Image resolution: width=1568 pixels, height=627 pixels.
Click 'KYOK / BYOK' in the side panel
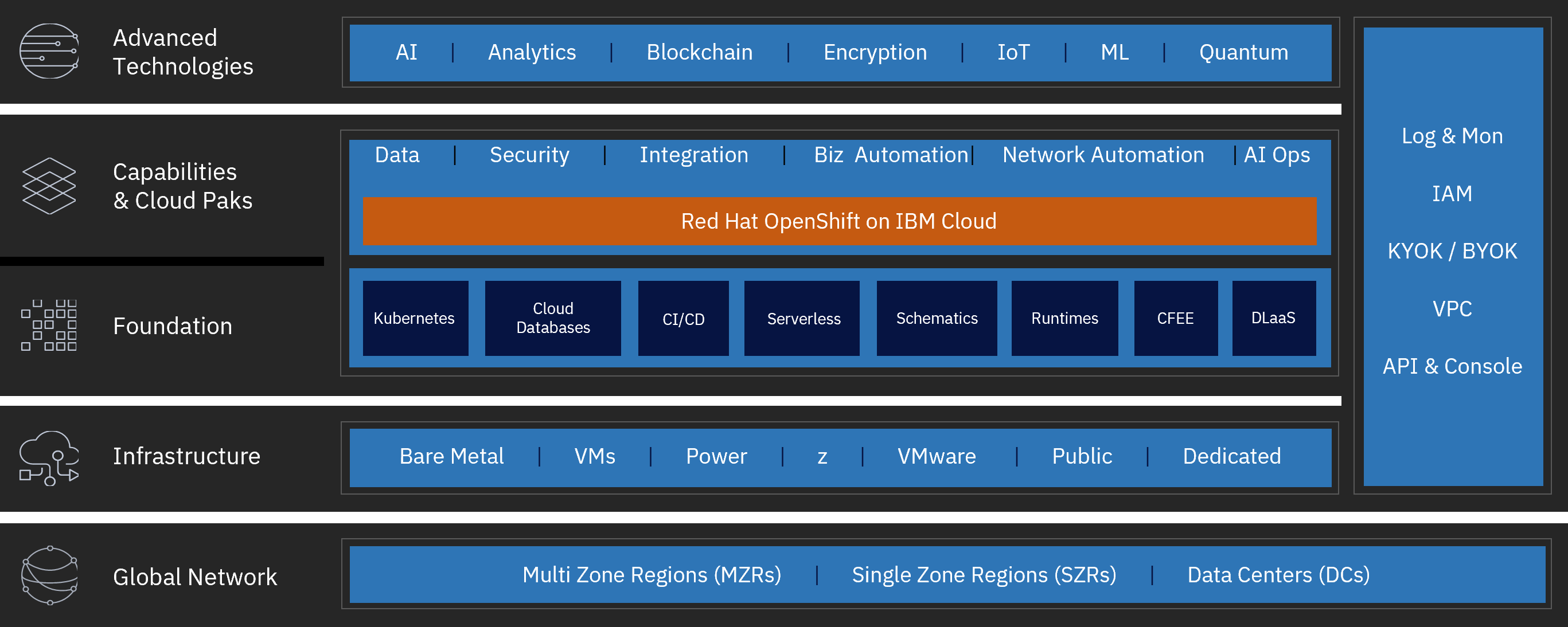(1452, 251)
